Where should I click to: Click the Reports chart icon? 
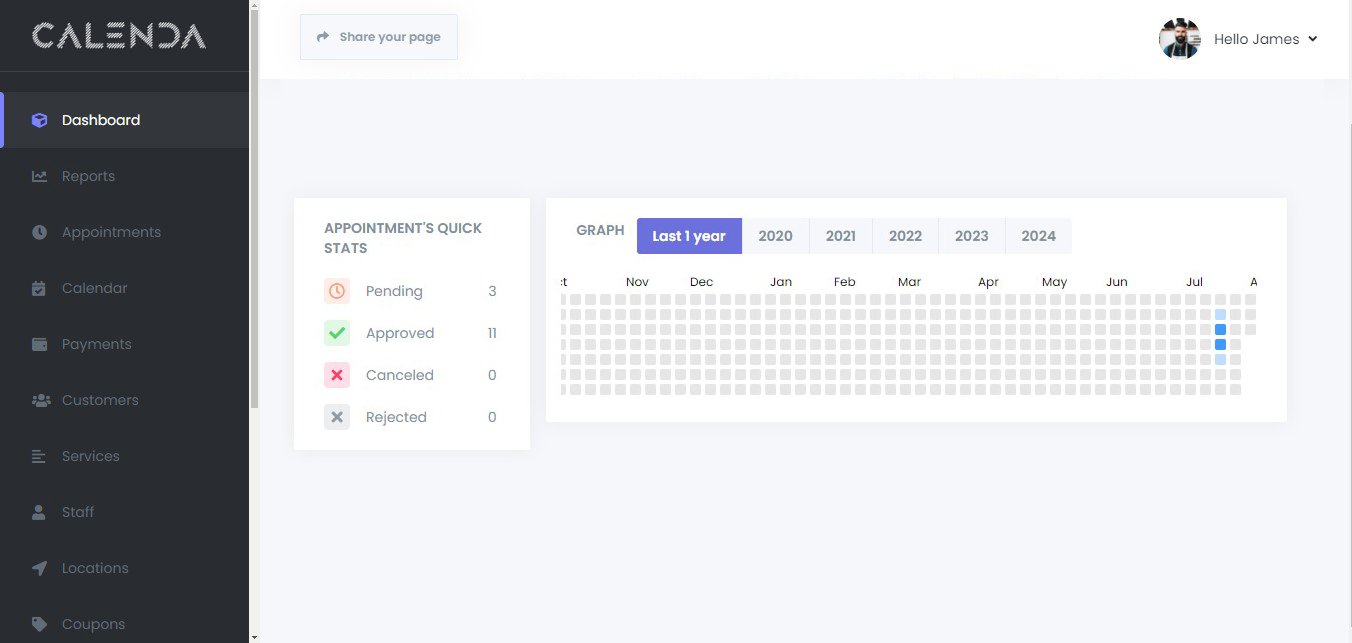[40, 176]
